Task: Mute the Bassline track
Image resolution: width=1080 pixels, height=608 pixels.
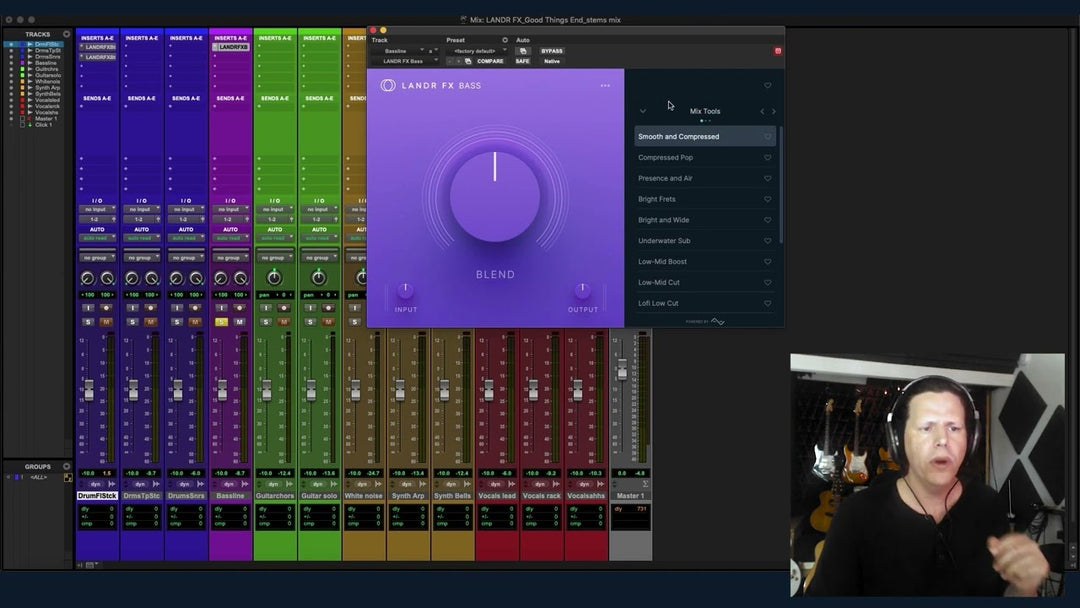Action: 239,322
